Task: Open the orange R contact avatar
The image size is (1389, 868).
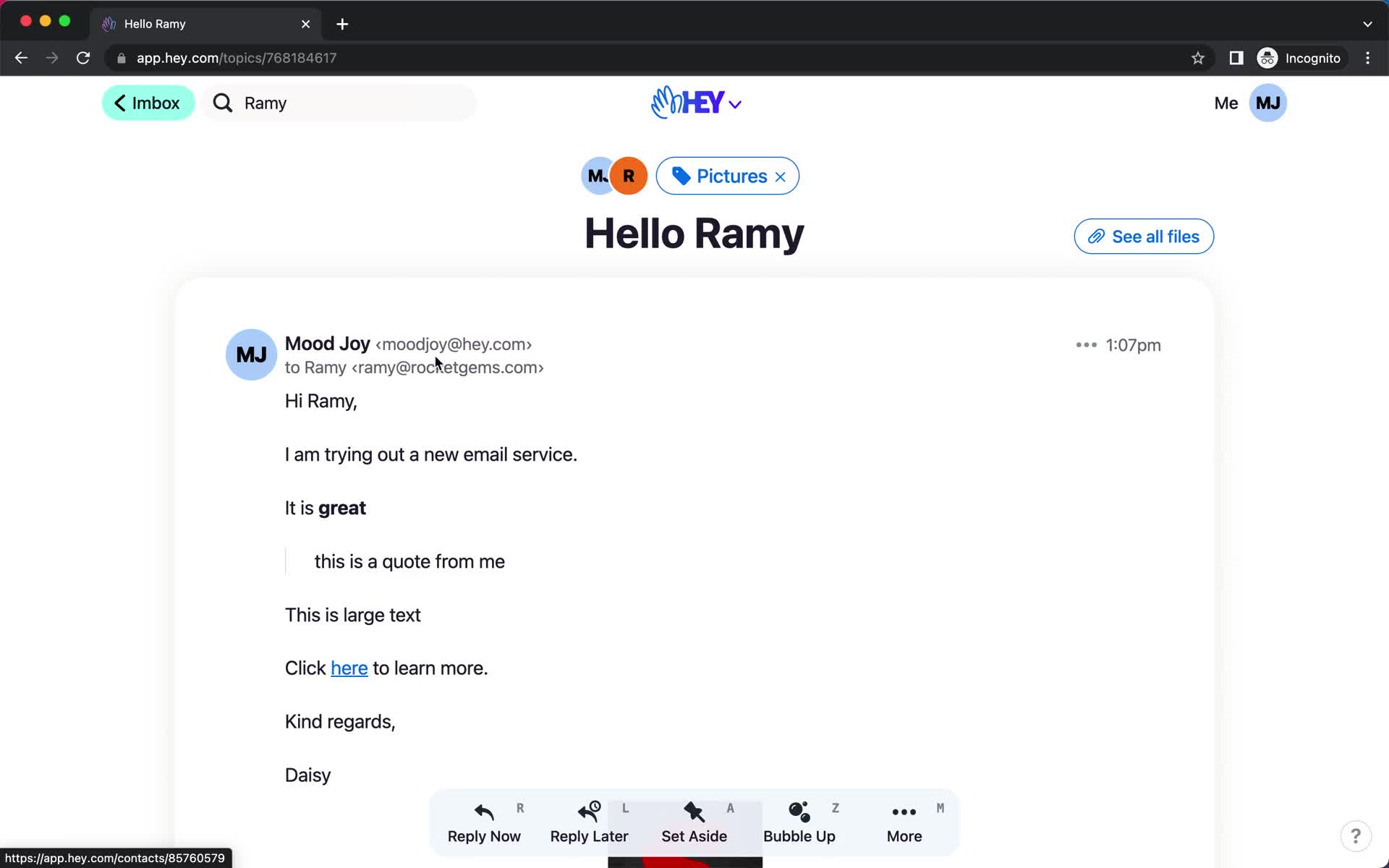Action: click(x=629, y=176)
